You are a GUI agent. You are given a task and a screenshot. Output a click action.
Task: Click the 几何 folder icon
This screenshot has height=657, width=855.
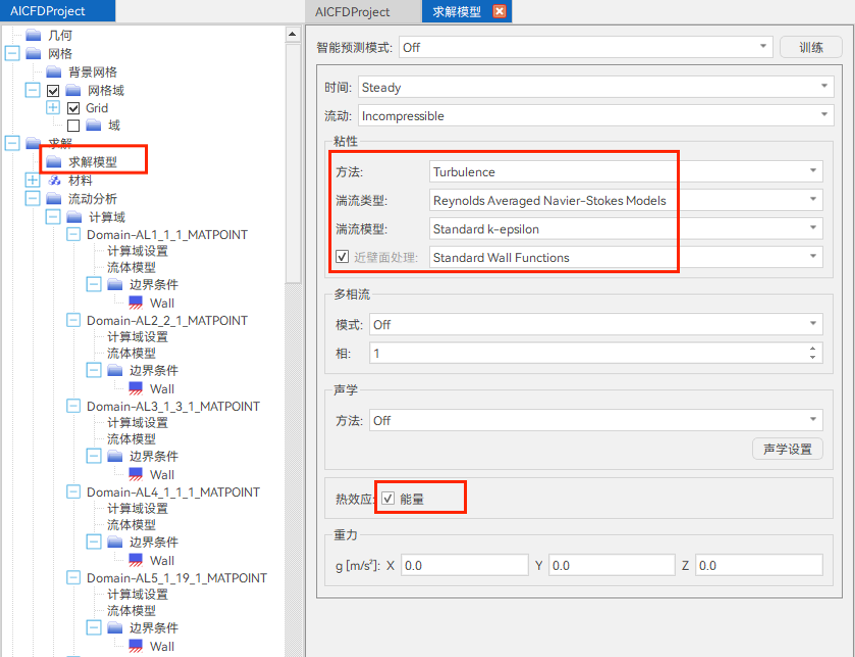point(33,35)
